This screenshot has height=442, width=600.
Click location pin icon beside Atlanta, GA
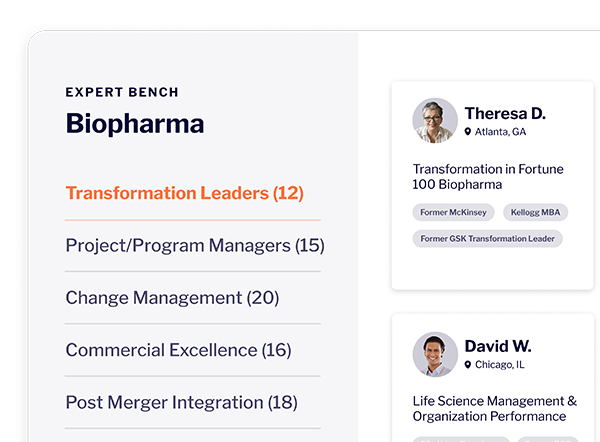(468, 132)
